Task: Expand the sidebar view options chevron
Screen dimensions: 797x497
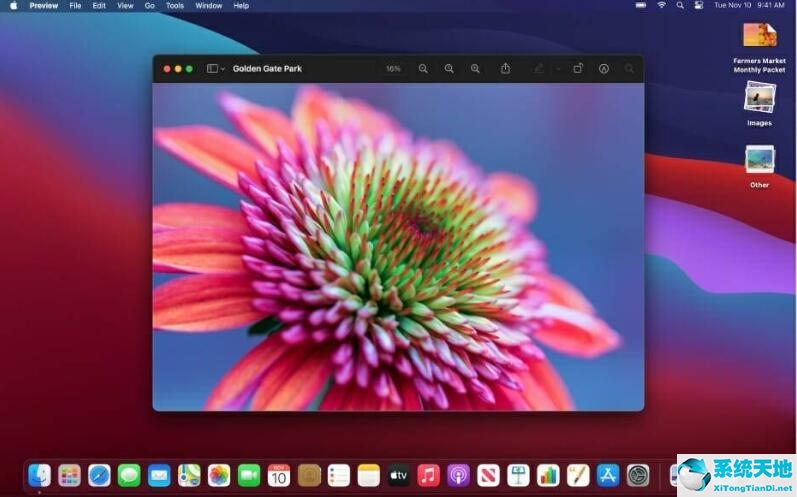Action: (221, 69)
